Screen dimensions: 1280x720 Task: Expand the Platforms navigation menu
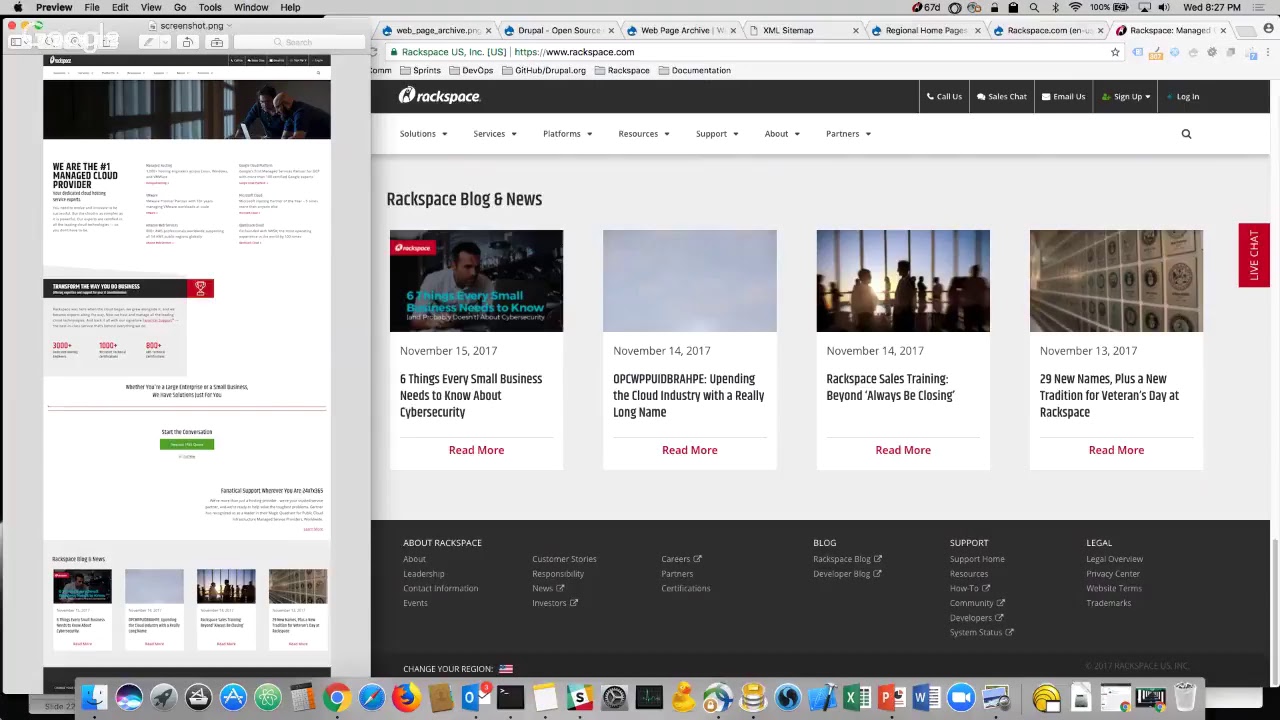point(567,134)
